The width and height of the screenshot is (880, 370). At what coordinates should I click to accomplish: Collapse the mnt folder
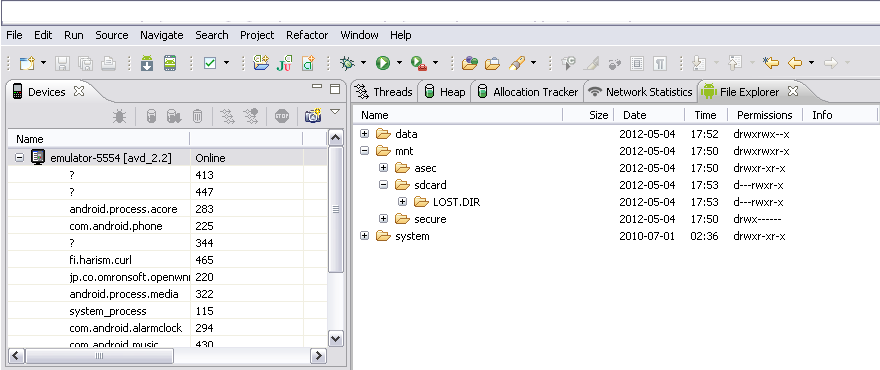(365, 150)
